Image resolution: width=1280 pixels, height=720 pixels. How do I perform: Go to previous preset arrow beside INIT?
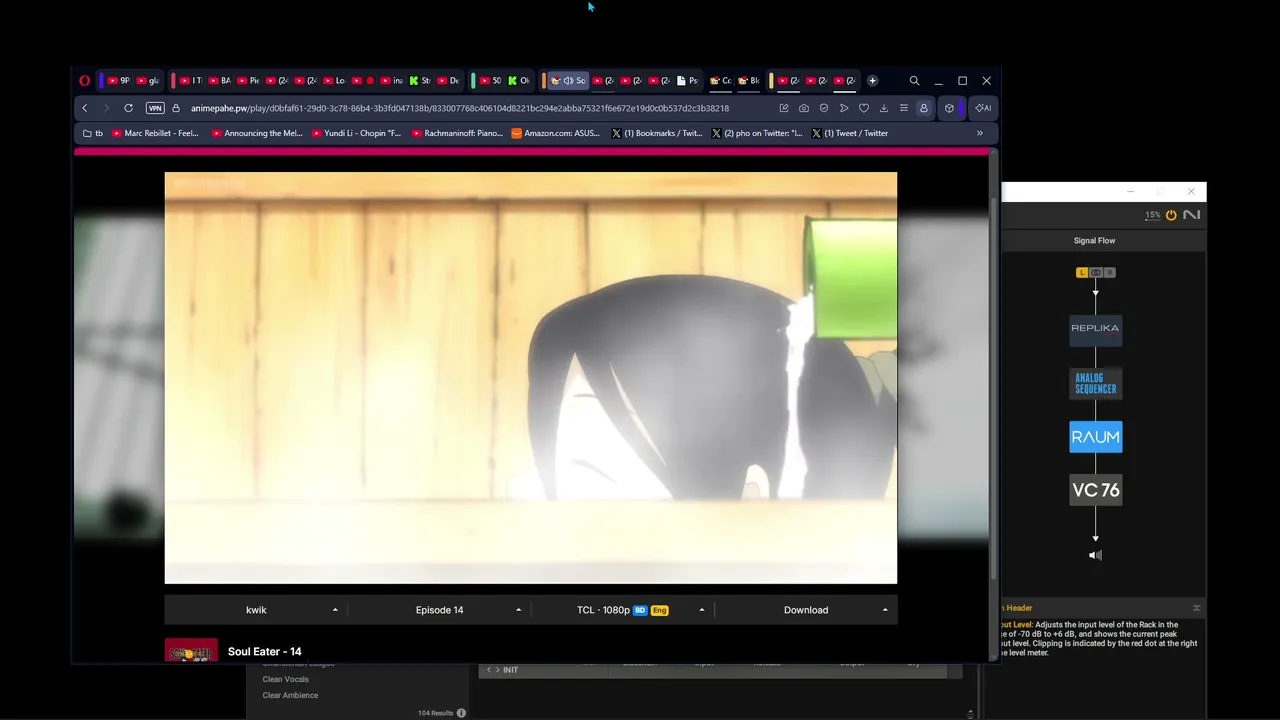[x=488, y=670]
